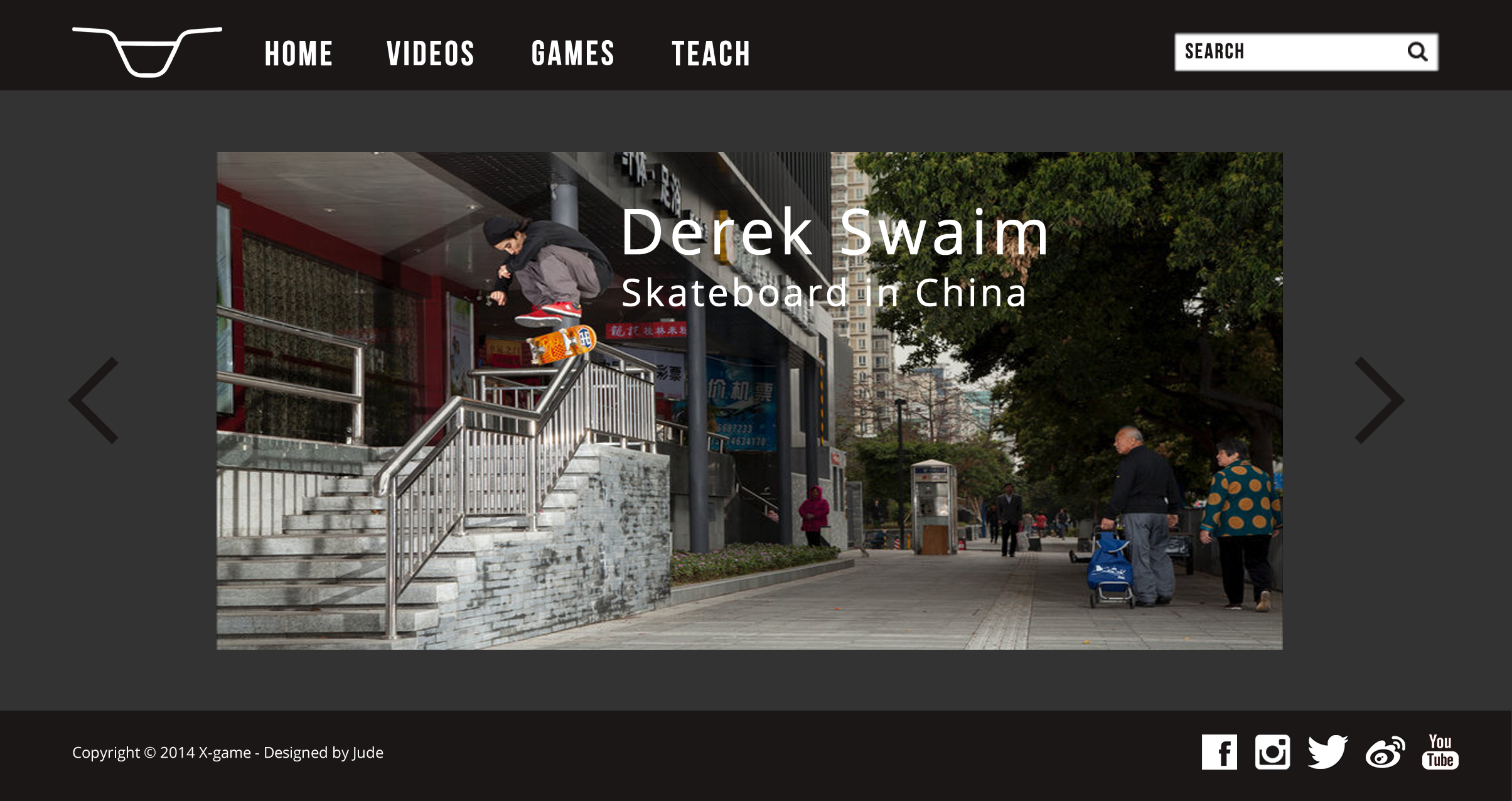
Task: Click the Derek Swaim slide title
Action: pos(835,232)
